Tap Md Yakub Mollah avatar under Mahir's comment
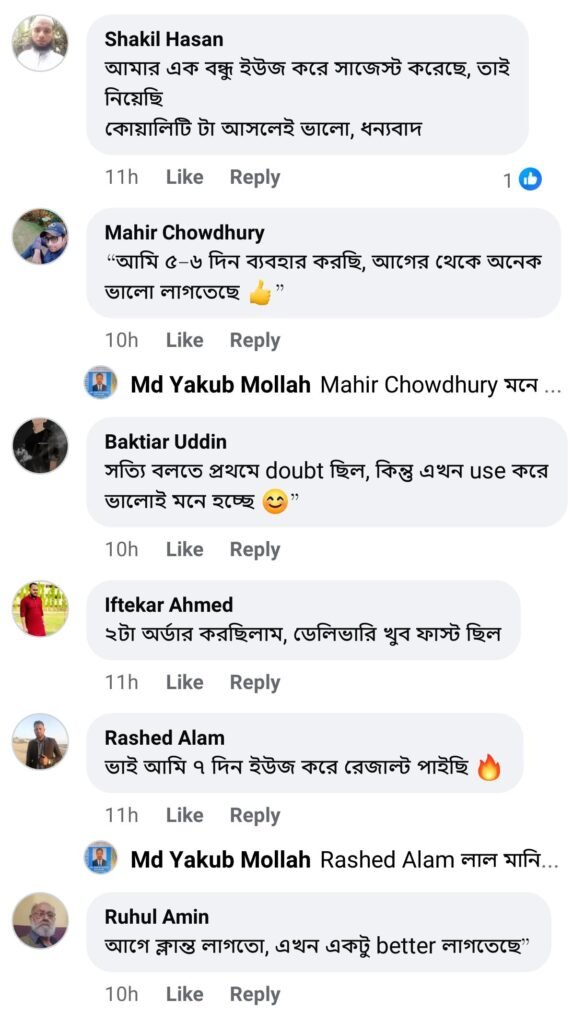This screenshot has height=1024, width=585. click(101, 383)
